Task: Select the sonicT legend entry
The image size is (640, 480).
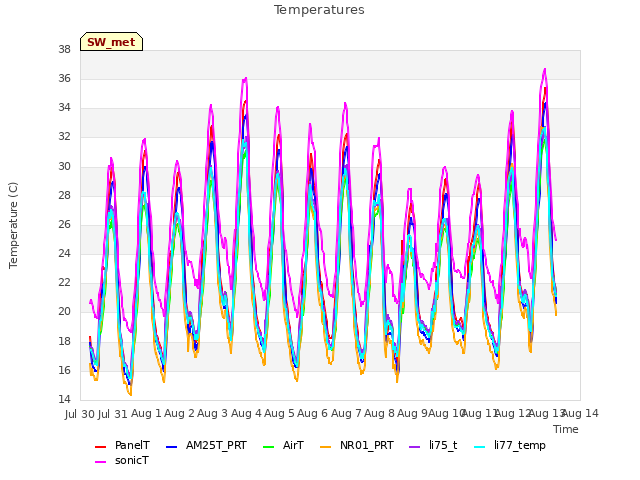Action: 122,460
